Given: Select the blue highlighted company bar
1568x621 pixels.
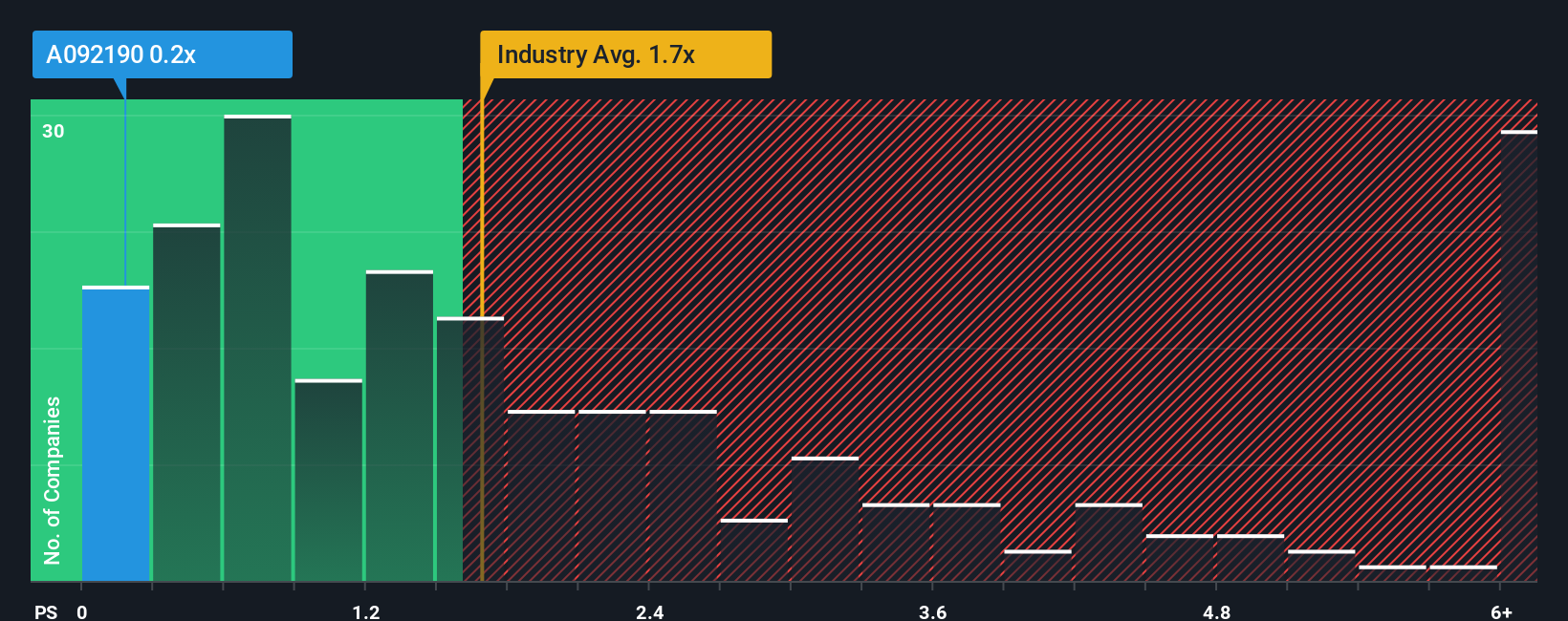Looking at the screenshot, I should 116,434.
